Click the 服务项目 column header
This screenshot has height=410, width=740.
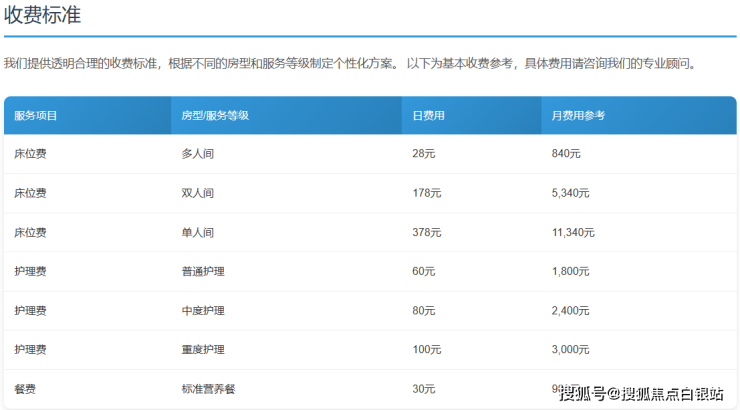[36, 116]
